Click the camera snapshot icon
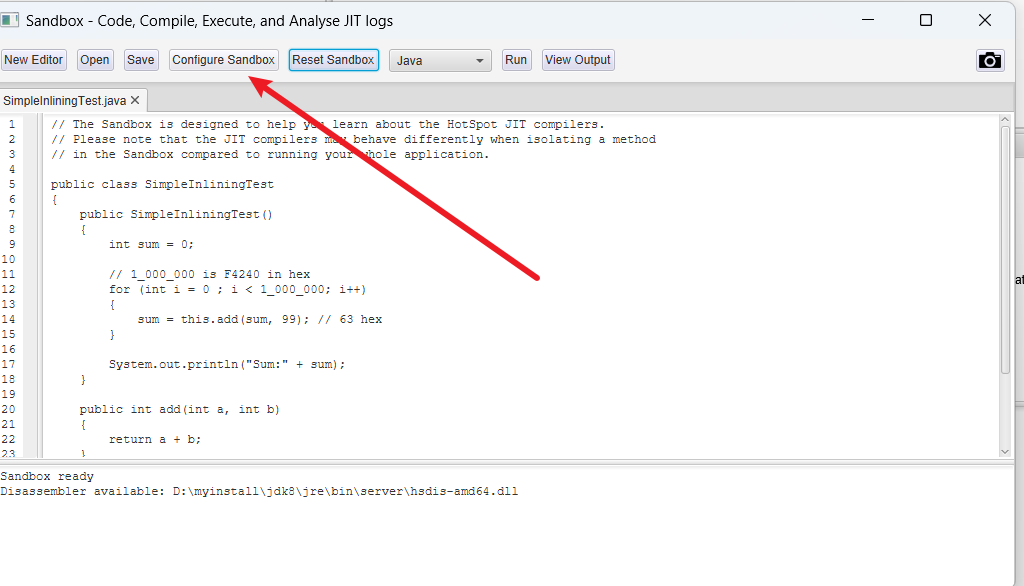 coord(990,60)
